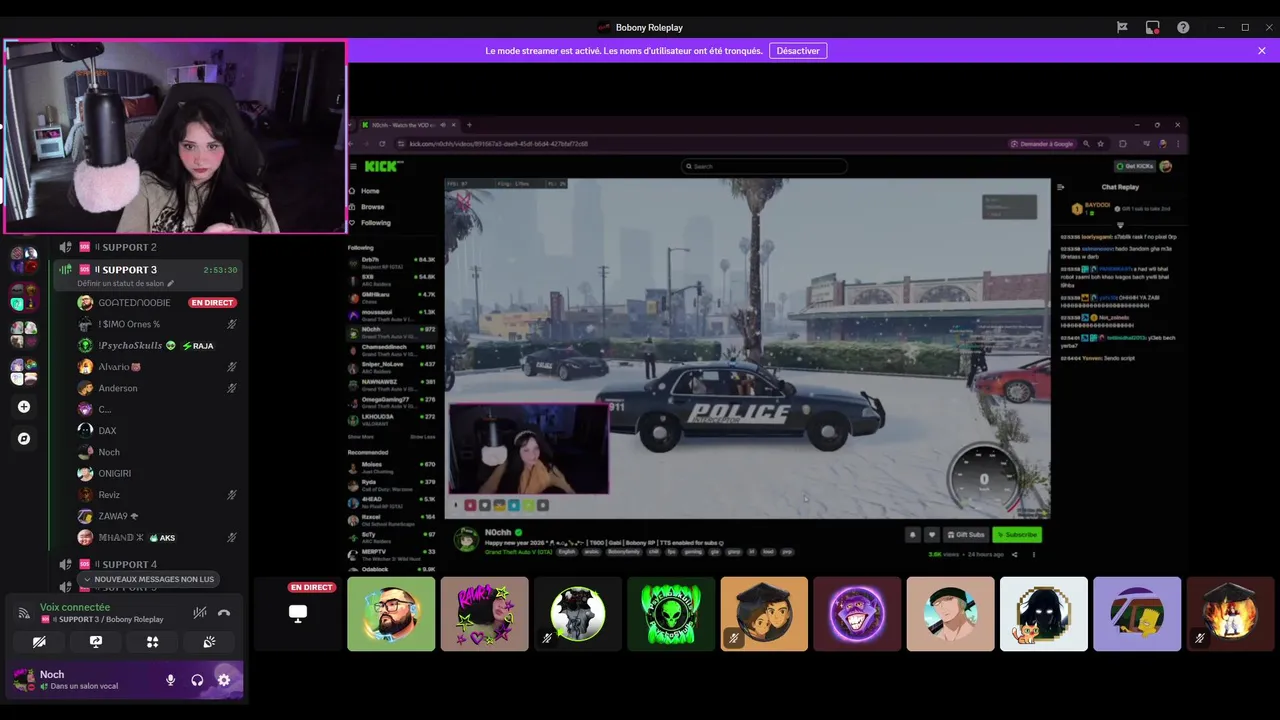This screenshot has width=1280, height=720.
Task: Launch an activity from voice panel
Action: (x=153, y=642)
